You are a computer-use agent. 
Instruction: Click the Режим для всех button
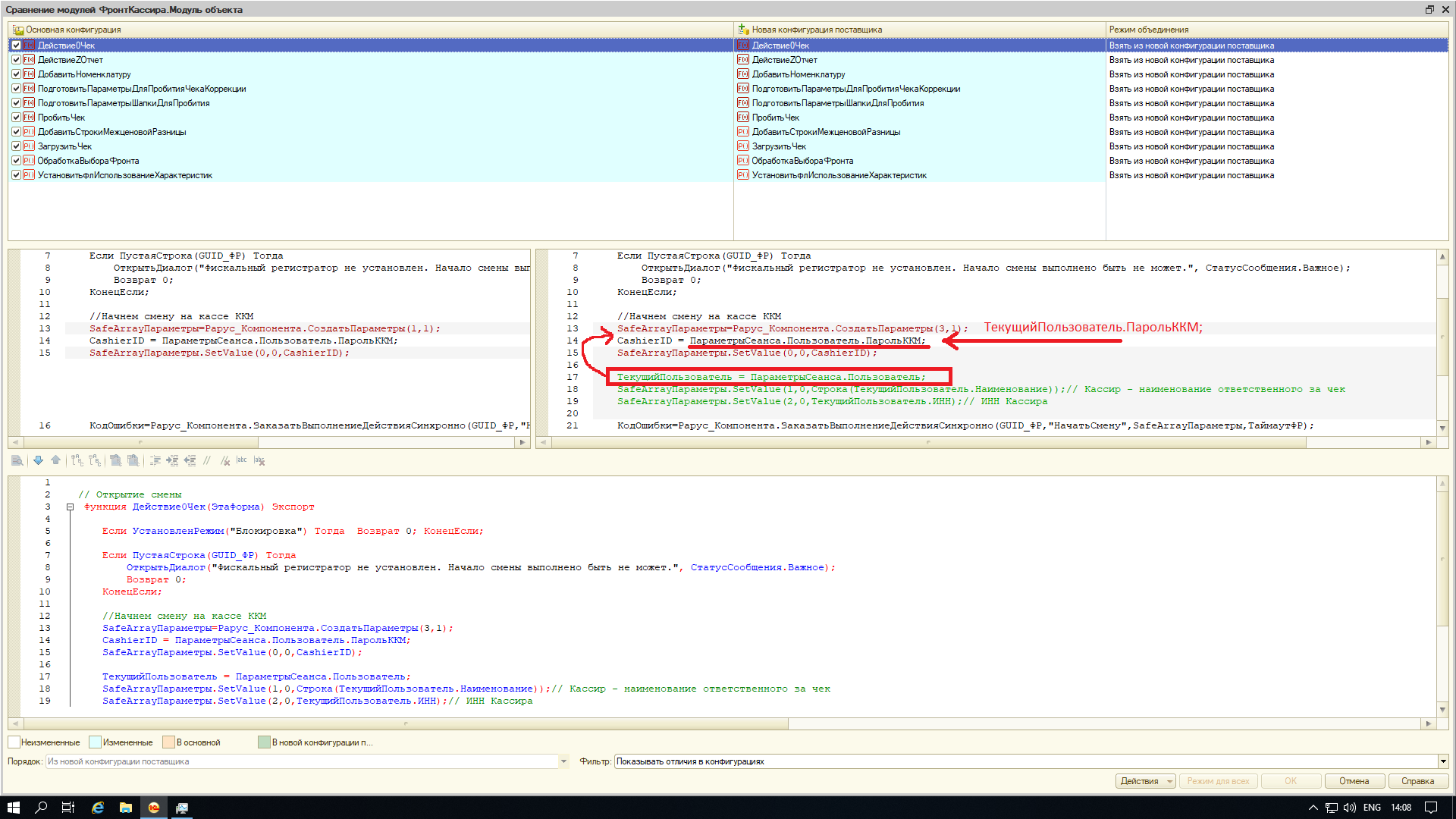tap(1218, 781)
